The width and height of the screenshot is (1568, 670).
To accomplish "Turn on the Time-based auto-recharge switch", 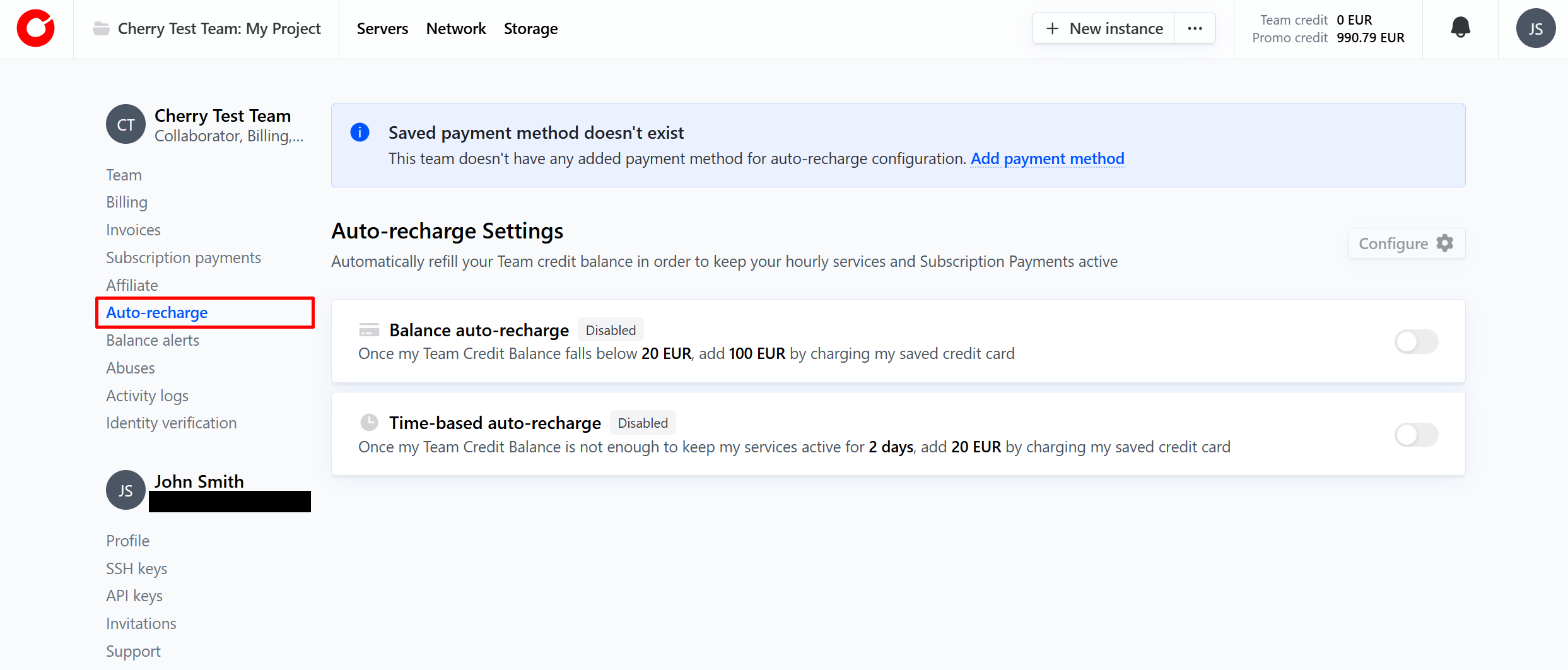I will point(1416,435).
